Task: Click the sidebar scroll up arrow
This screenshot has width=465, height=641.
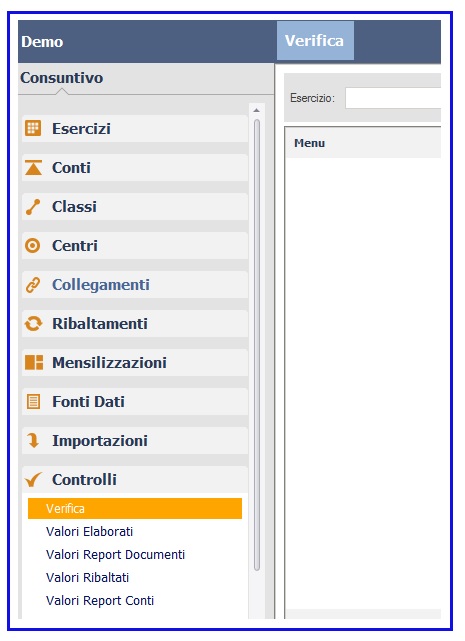Action: (256, 110)
